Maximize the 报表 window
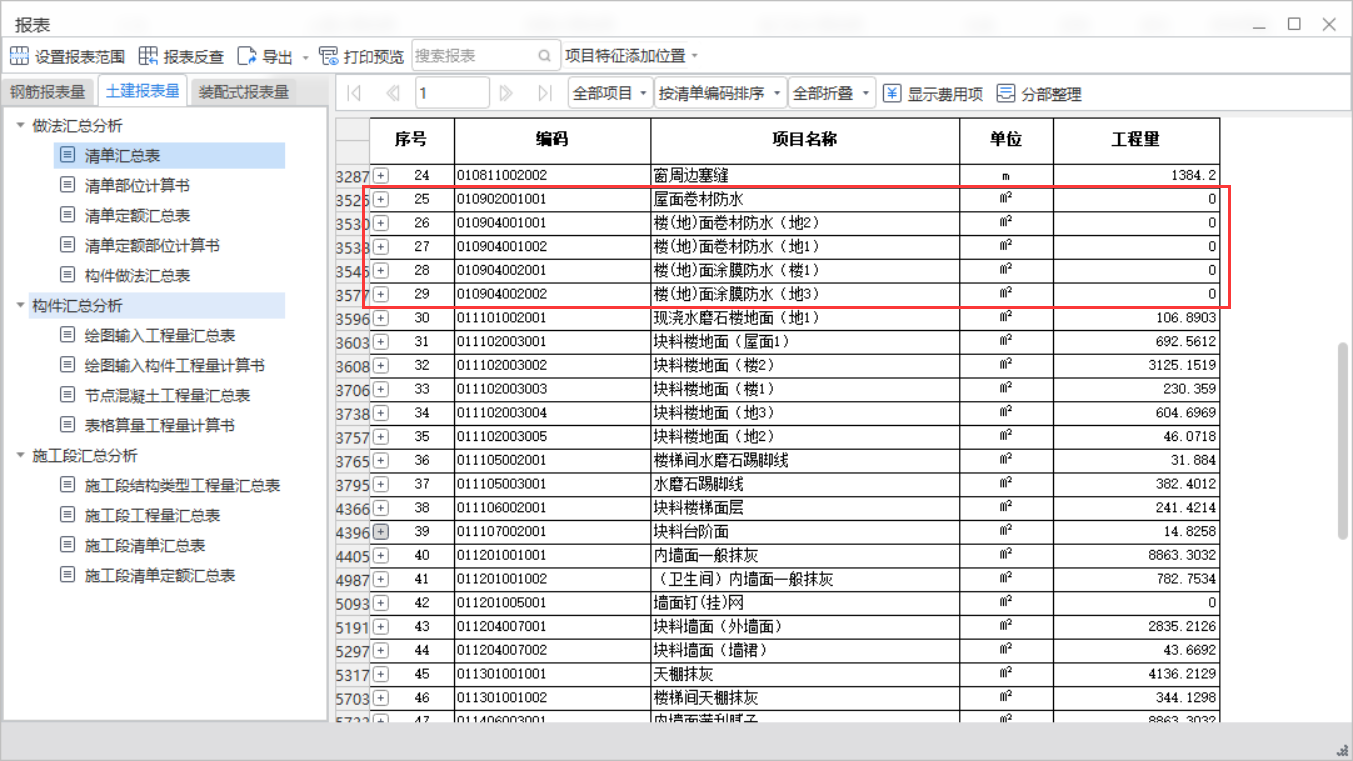This screenshot has width=1353, height=761. (1294, 24)
